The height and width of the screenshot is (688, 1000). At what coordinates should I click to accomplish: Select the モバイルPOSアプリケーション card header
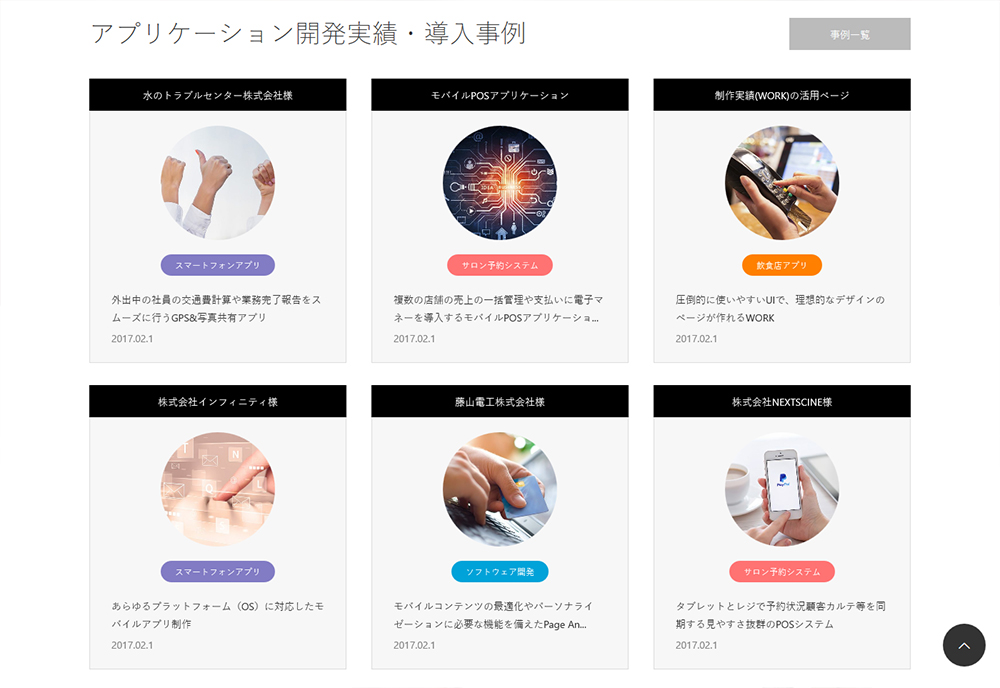(x=500, y=95)
